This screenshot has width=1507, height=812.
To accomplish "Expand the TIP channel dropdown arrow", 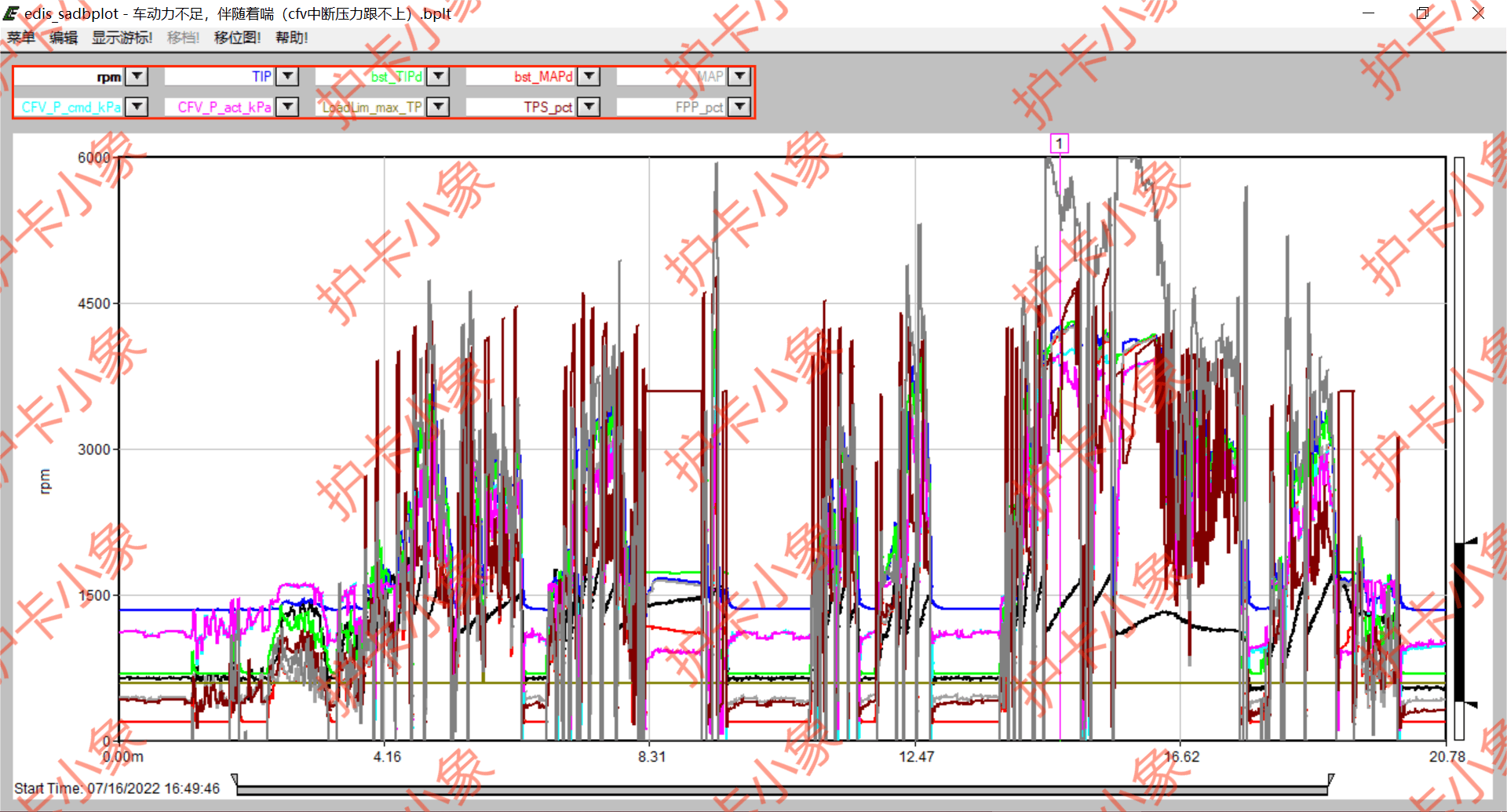I will click(288, 76).
